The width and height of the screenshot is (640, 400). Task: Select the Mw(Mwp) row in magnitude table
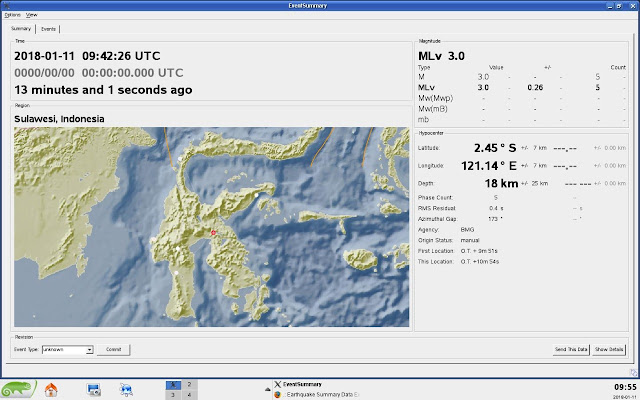pyautogui.click(x=522, y=98)
